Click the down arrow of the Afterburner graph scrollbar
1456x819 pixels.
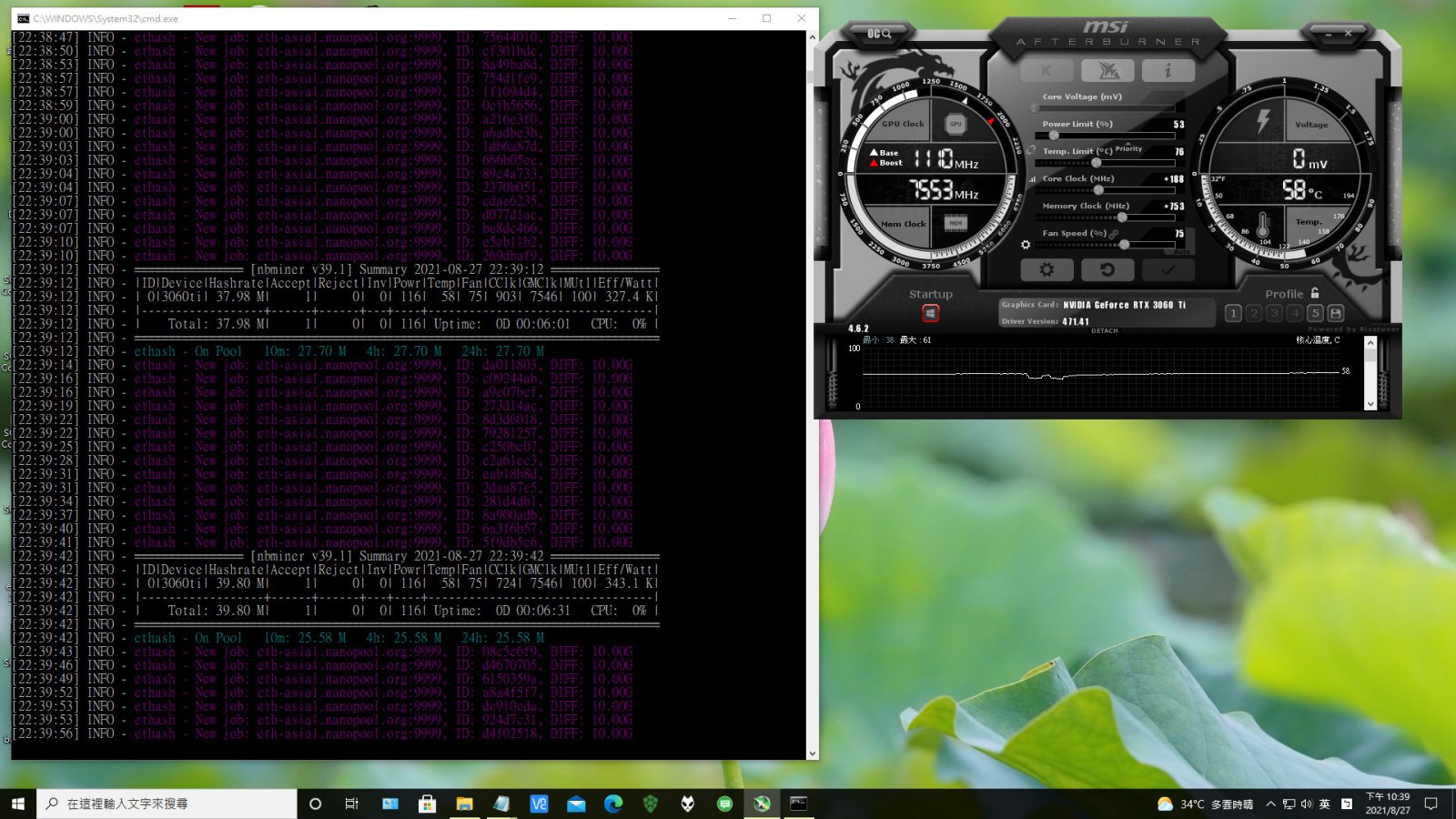click(1370, 404)
